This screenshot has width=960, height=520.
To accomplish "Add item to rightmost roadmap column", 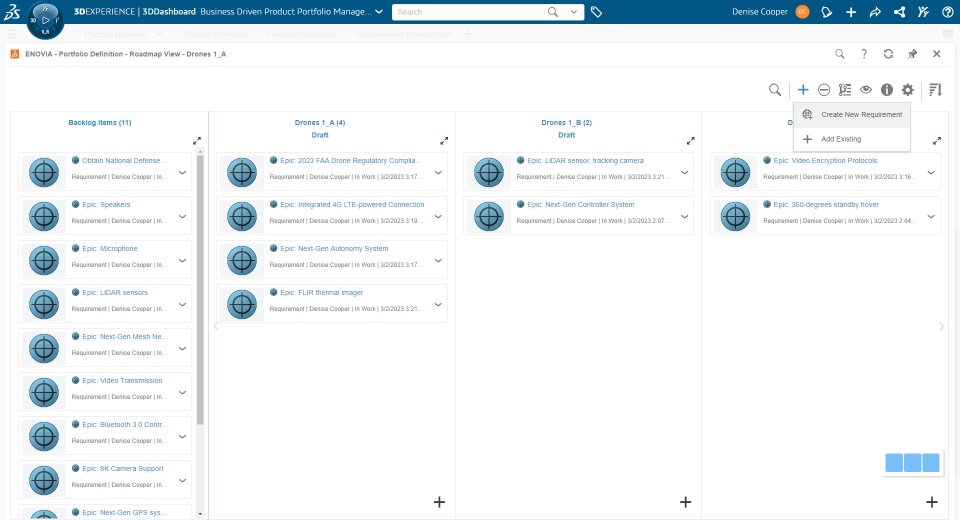I will click(932, 502).
